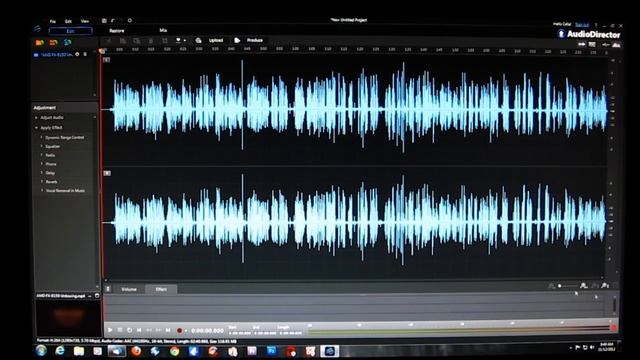
Task: Click the cut scissors toolbar icon
Action: [109, 40]
